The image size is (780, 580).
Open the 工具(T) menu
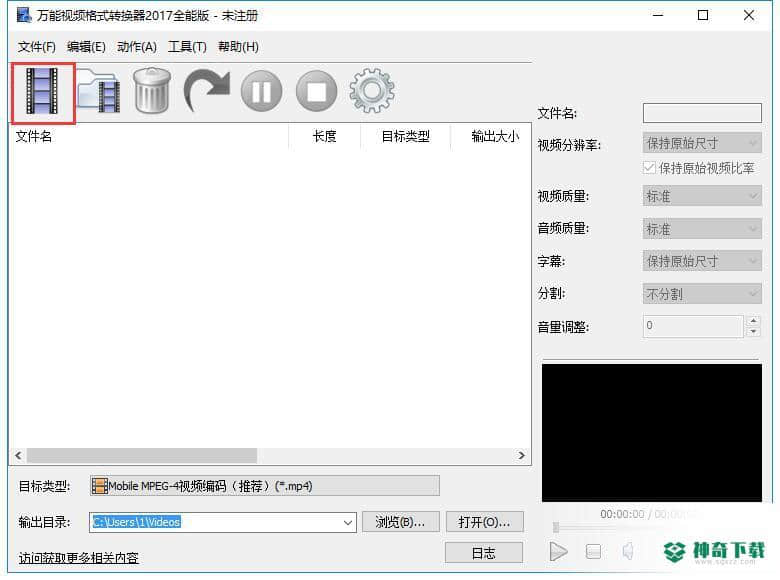pyautogui.click(x=187, y=47)
